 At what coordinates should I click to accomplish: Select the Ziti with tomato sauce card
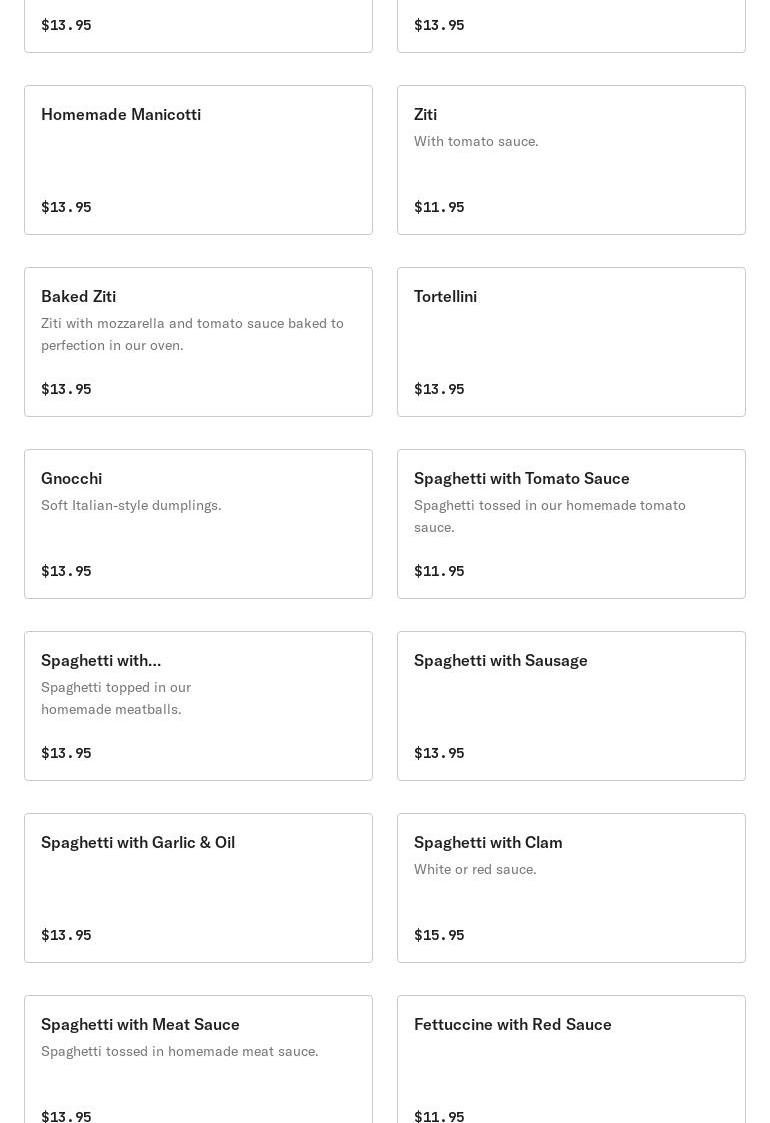(x=571, y=160)
